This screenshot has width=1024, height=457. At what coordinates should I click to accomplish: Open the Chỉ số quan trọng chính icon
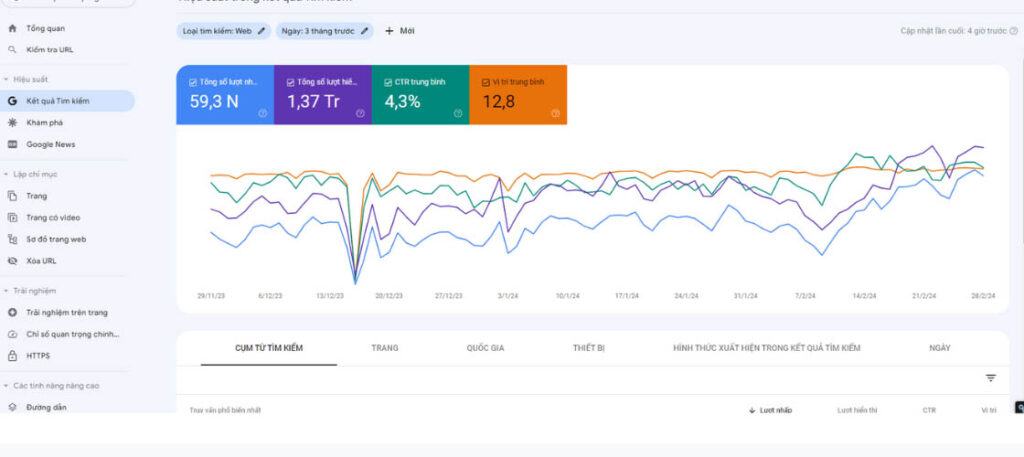12,334
